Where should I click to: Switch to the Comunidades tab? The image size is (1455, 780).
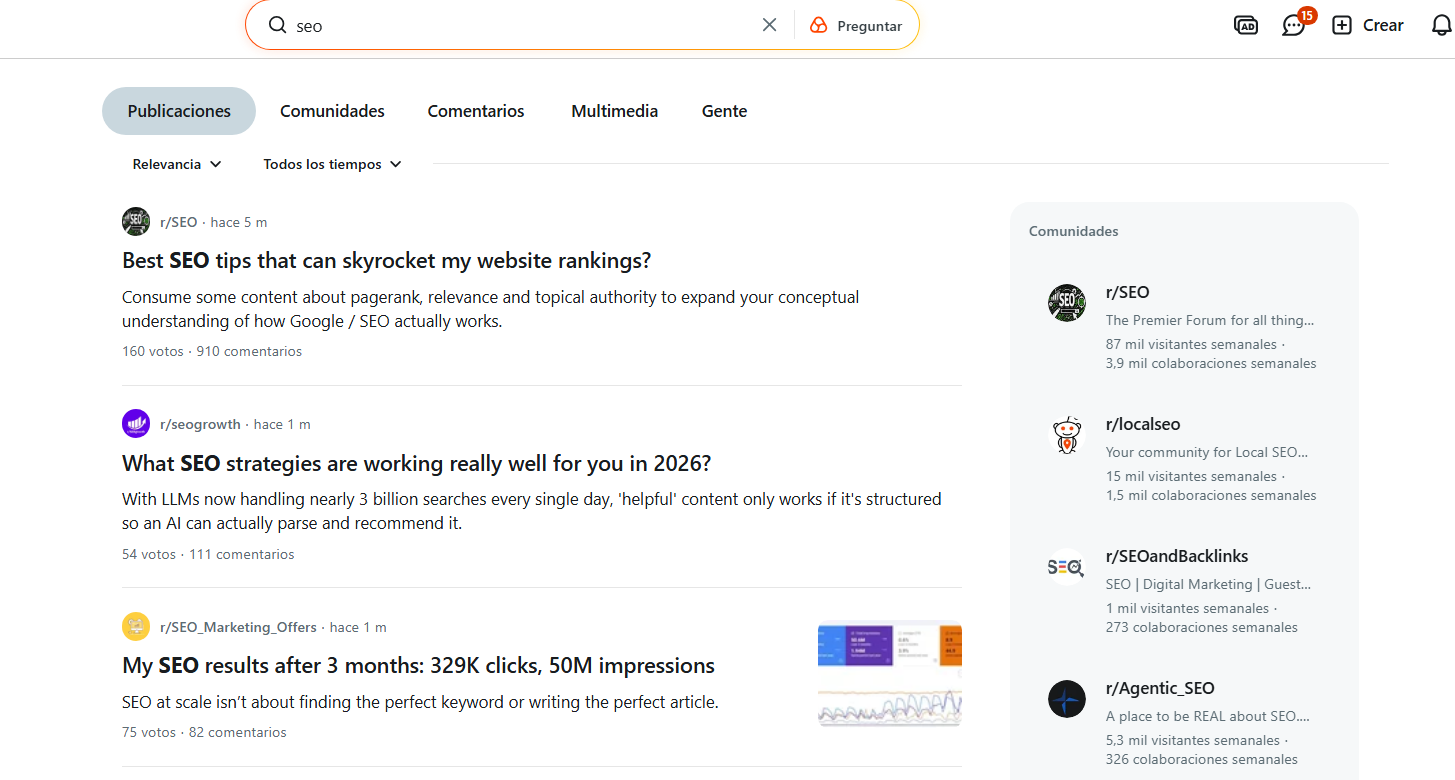tap(332, 111)
